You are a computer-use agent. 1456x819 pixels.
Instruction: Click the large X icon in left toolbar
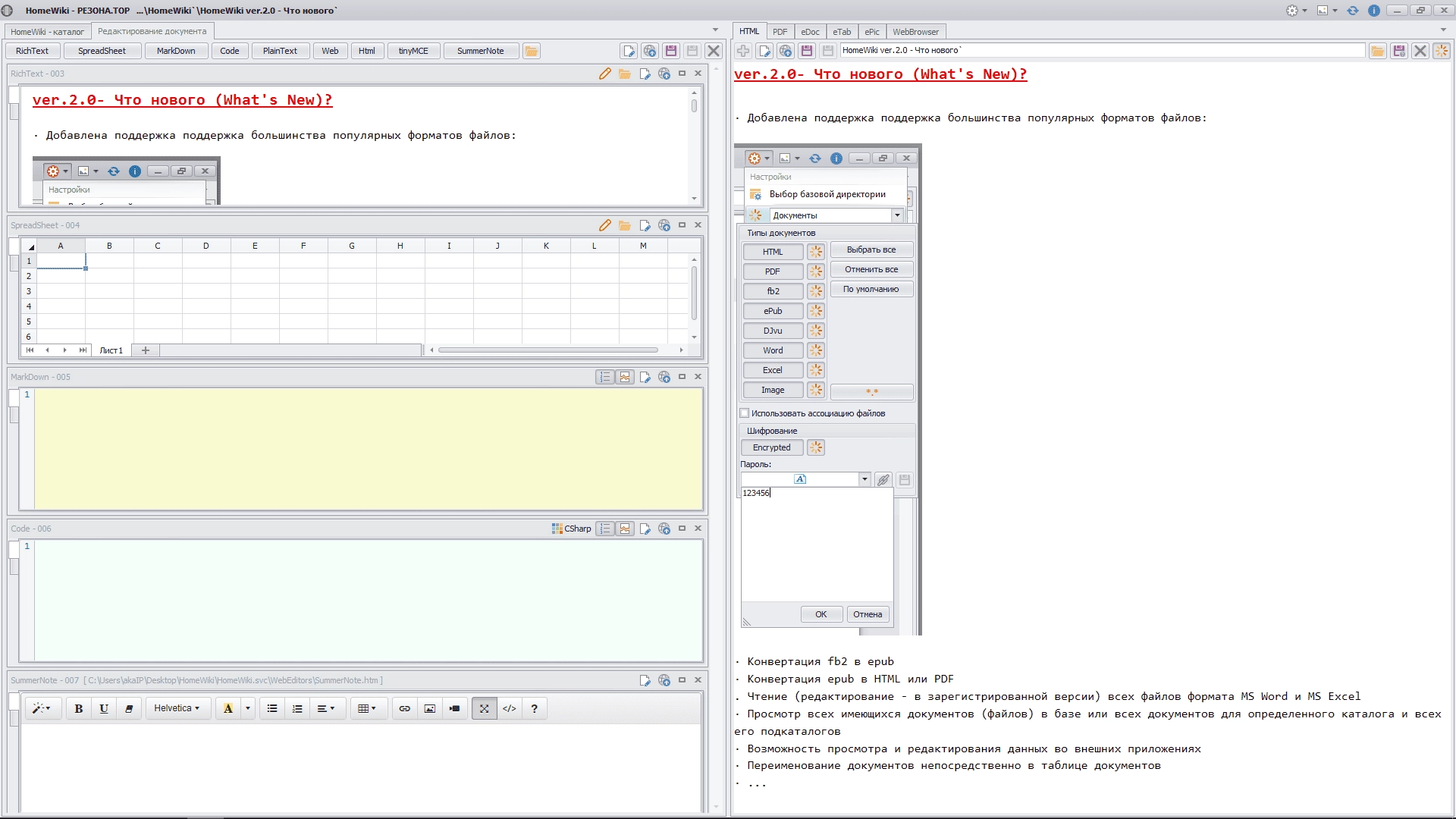pyautogui.click(x=714, y=51)
